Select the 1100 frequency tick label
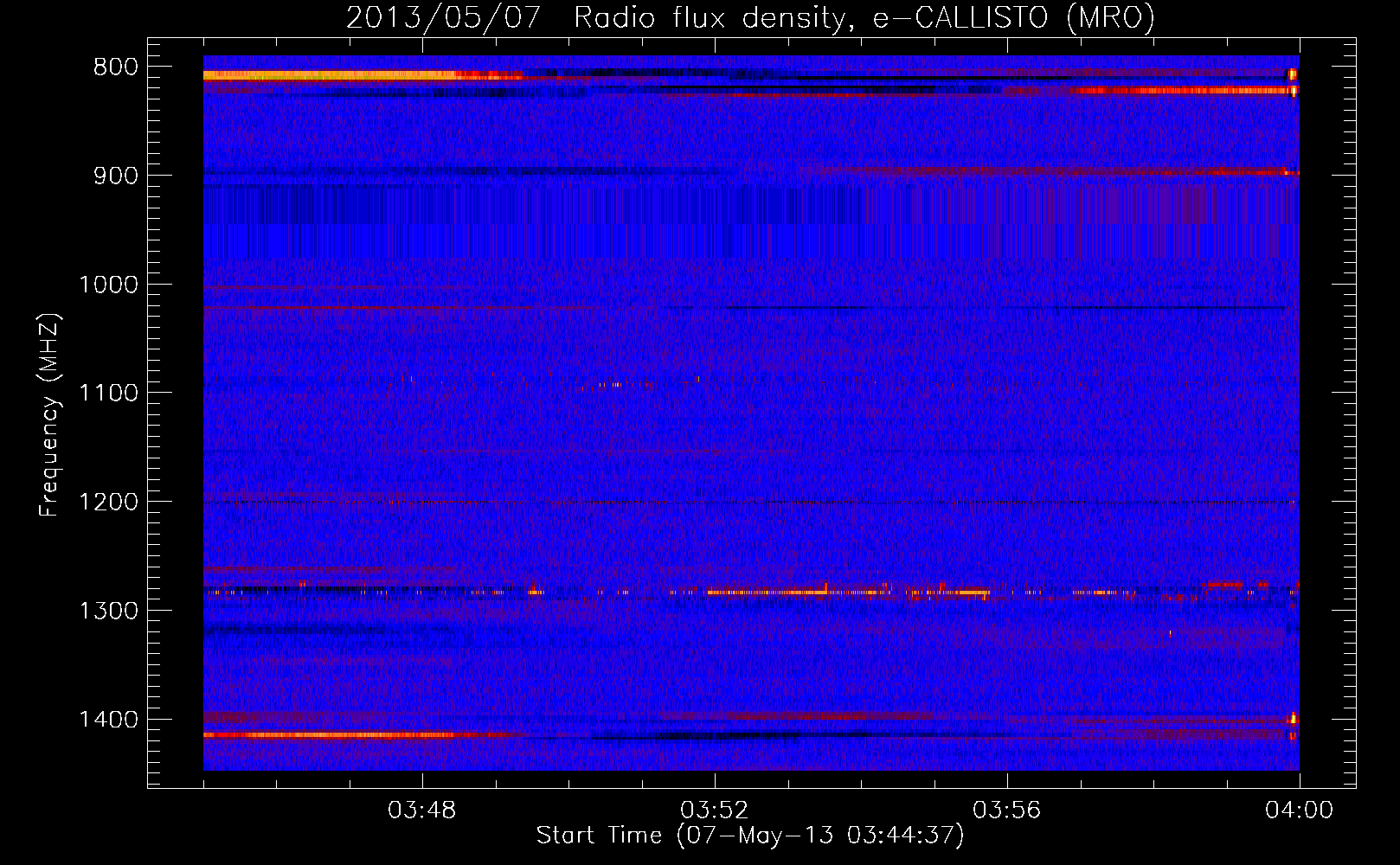Screen dimensions: 1400x865 (108, 394)
